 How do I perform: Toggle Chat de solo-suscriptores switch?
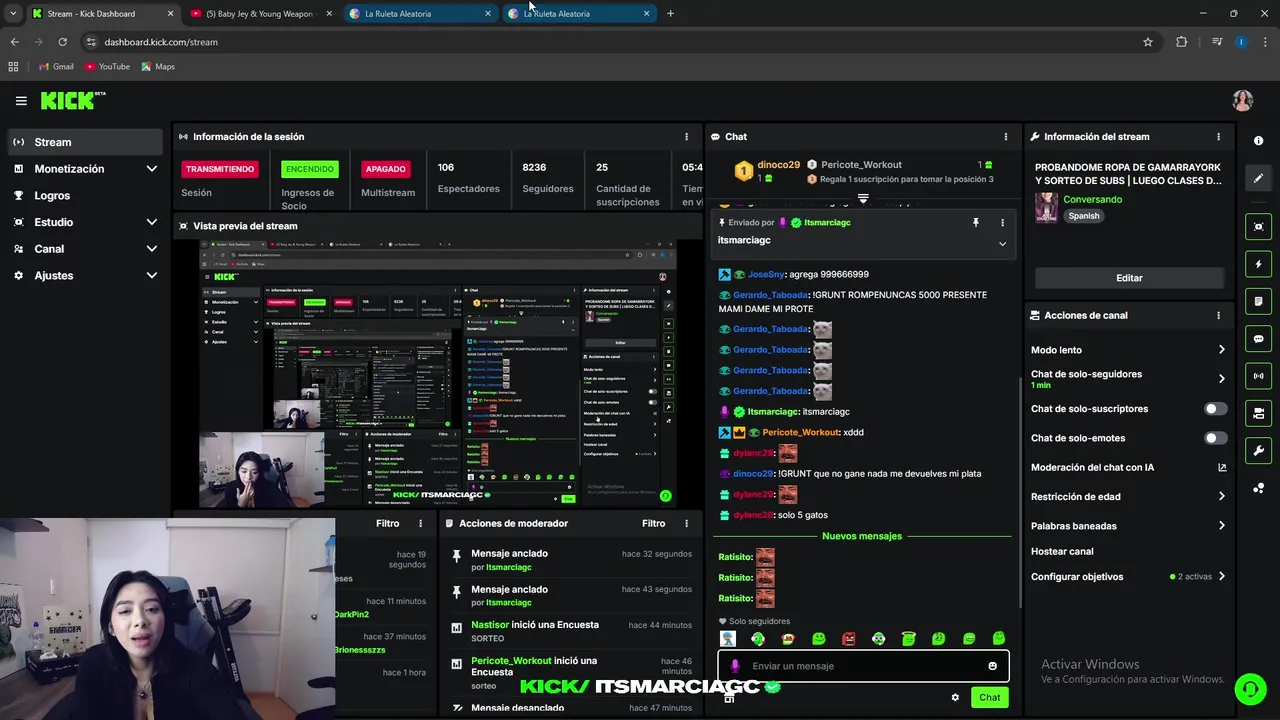(1215, 409)
